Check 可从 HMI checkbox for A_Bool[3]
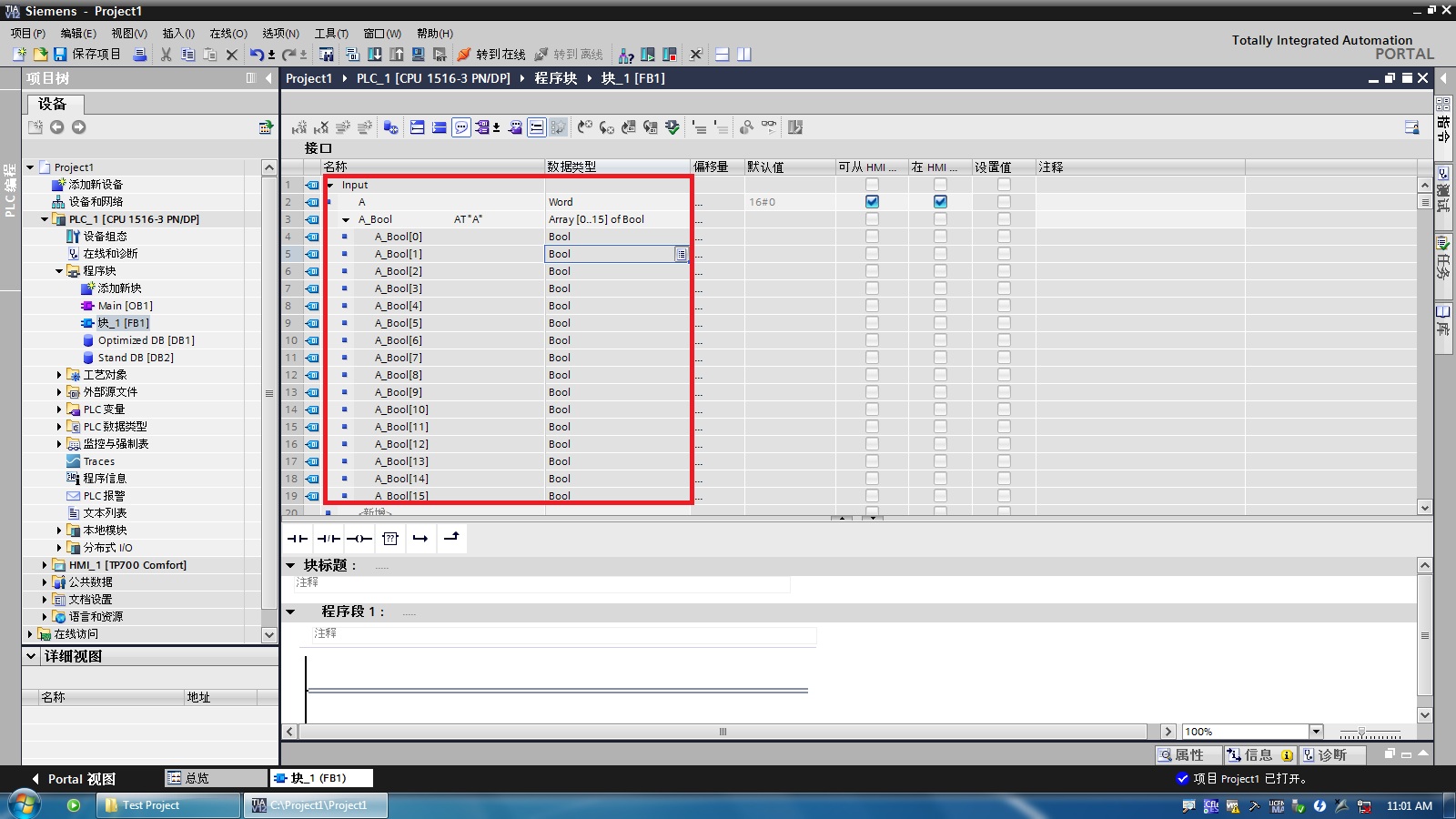The image size is (1456, 819). [x=872, y=288]
